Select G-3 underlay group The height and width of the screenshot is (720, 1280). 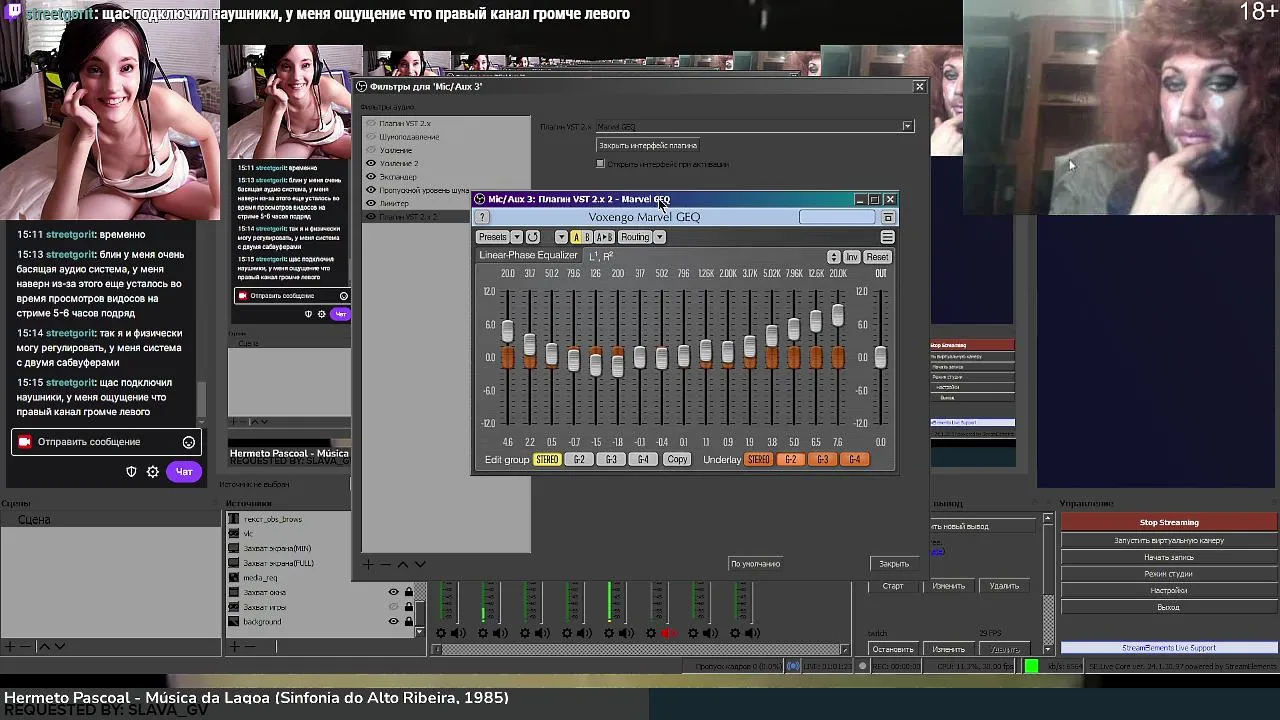point(822,460)
